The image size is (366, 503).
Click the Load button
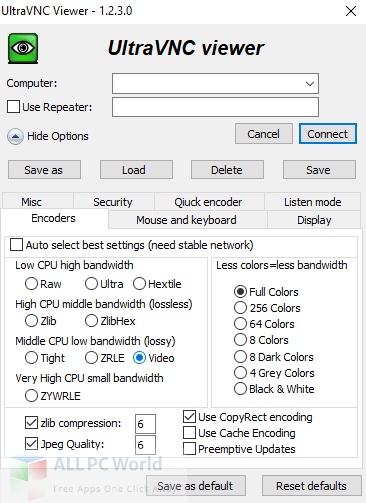tap(136, 170)
